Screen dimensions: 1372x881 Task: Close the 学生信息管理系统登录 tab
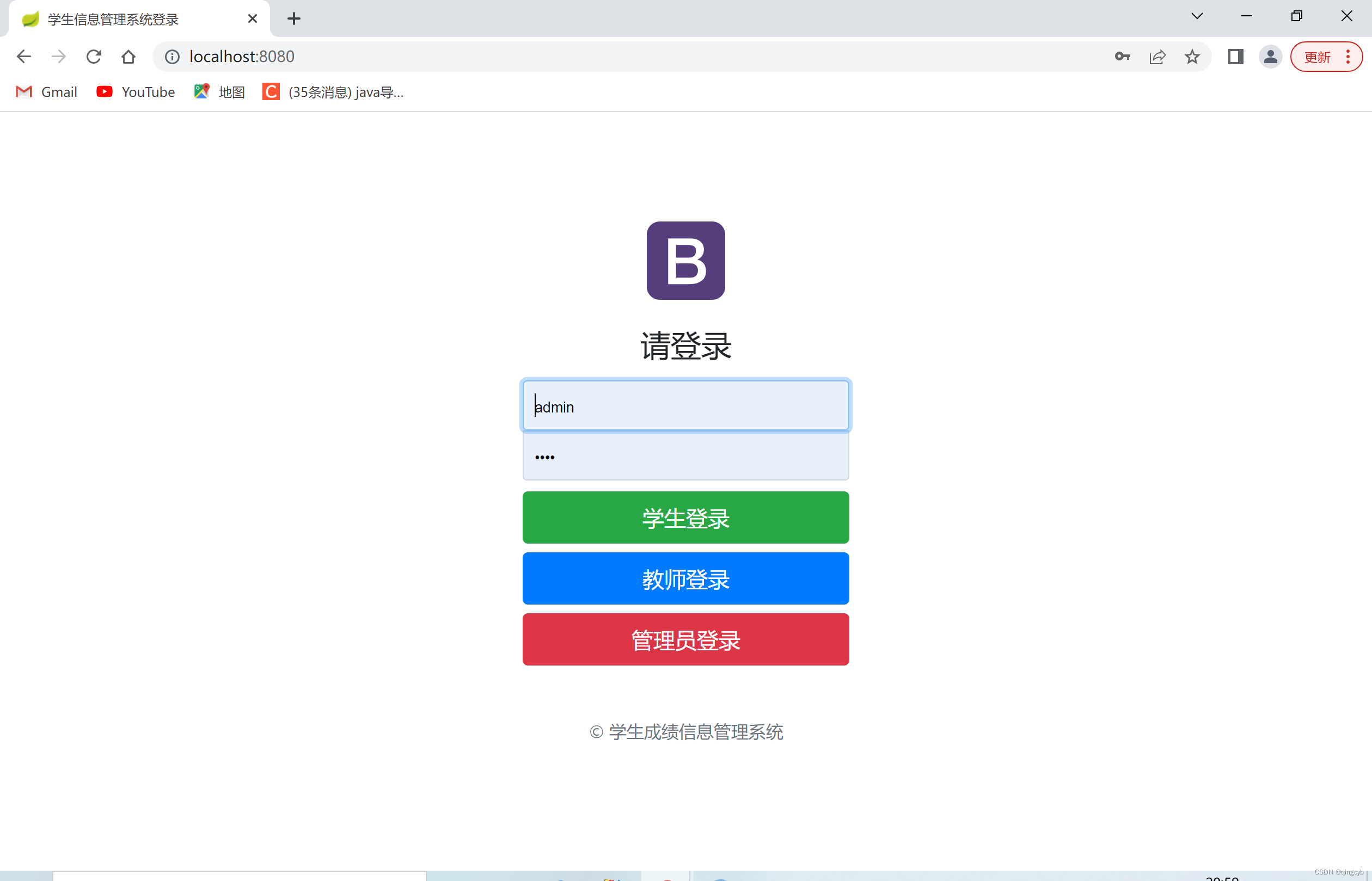[x=253, y=19]
